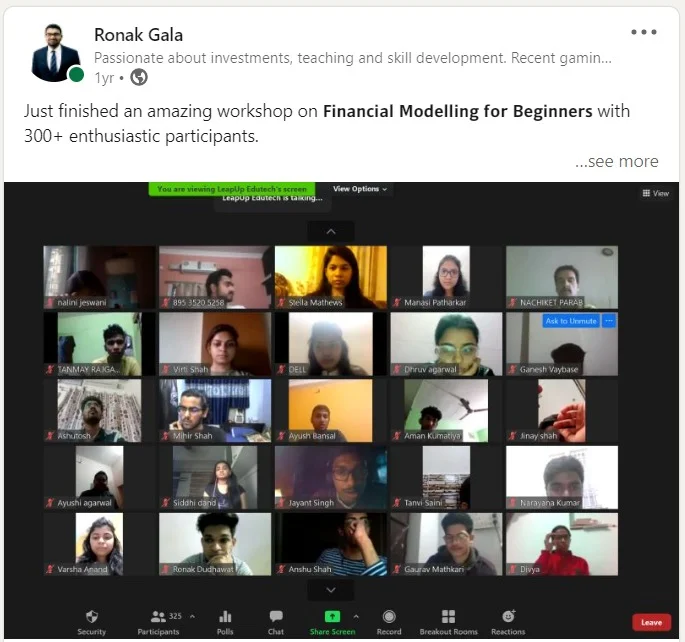
Task: Click the red Leave button
Action: (x=651, y=622)
